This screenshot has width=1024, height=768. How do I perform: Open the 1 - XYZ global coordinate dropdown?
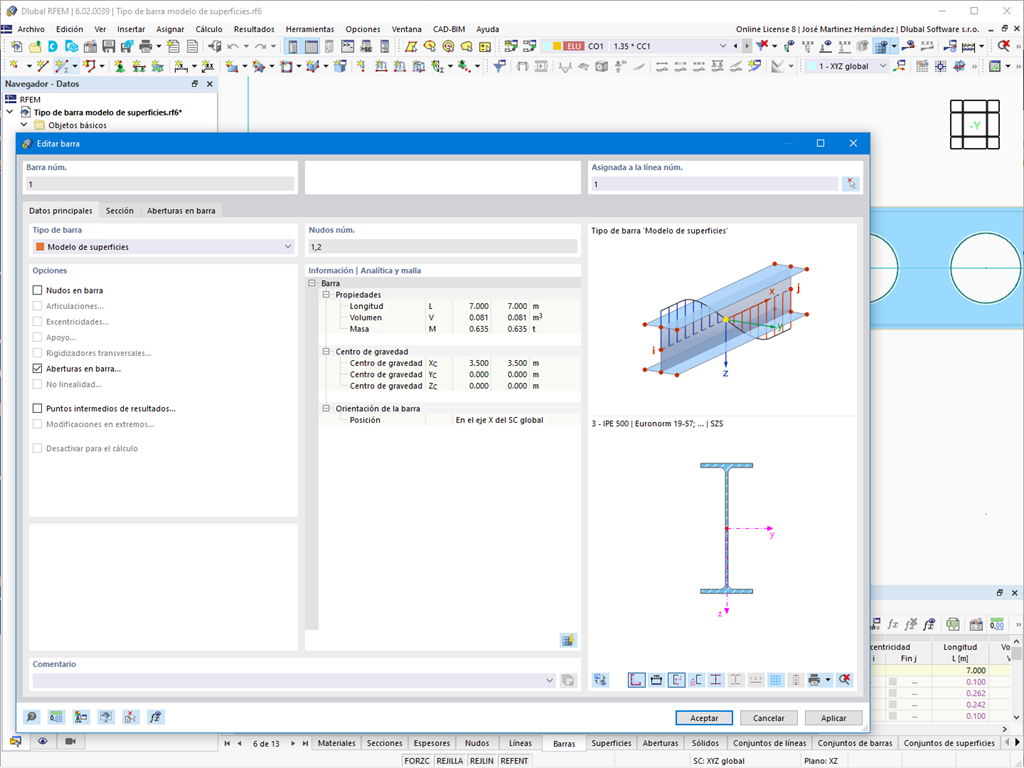tap(882, 67)
